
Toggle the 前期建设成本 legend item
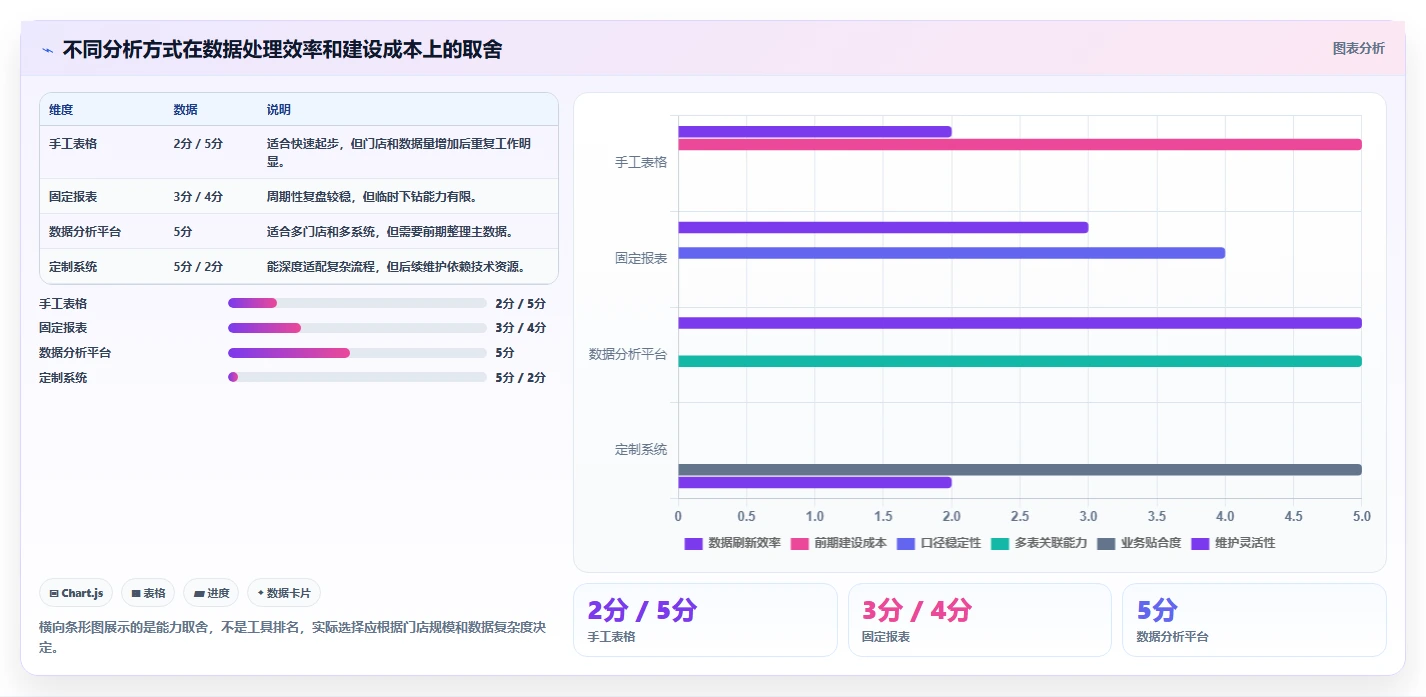(x=839, y=543)
